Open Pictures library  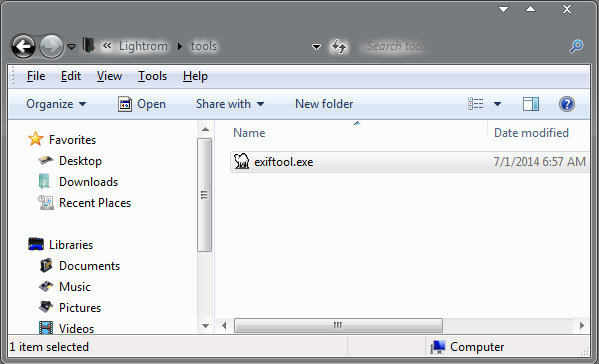coord(80,308)
